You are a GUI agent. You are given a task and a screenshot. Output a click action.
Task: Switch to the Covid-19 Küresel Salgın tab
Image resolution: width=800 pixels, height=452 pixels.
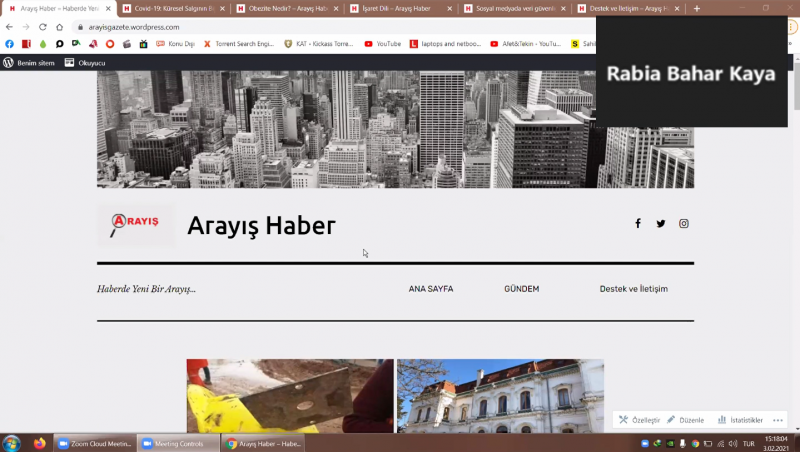point(170,9)
